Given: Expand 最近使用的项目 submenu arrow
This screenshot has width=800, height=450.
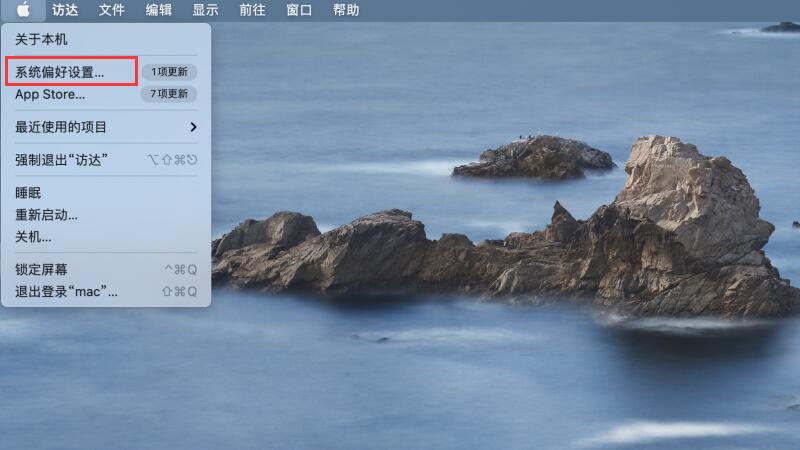Looking at the screenshot, I should 193,127.
